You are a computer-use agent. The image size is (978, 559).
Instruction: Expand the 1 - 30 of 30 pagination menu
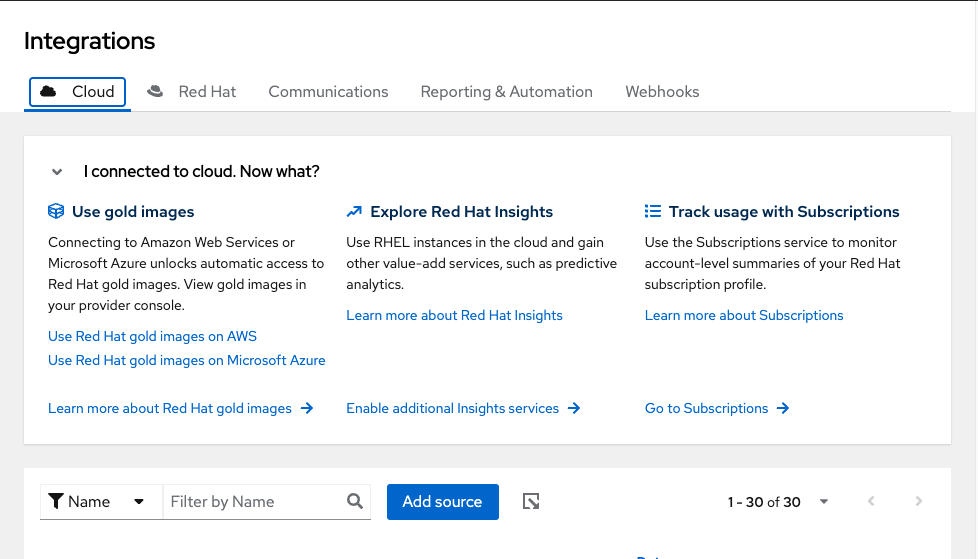[823, 502]
